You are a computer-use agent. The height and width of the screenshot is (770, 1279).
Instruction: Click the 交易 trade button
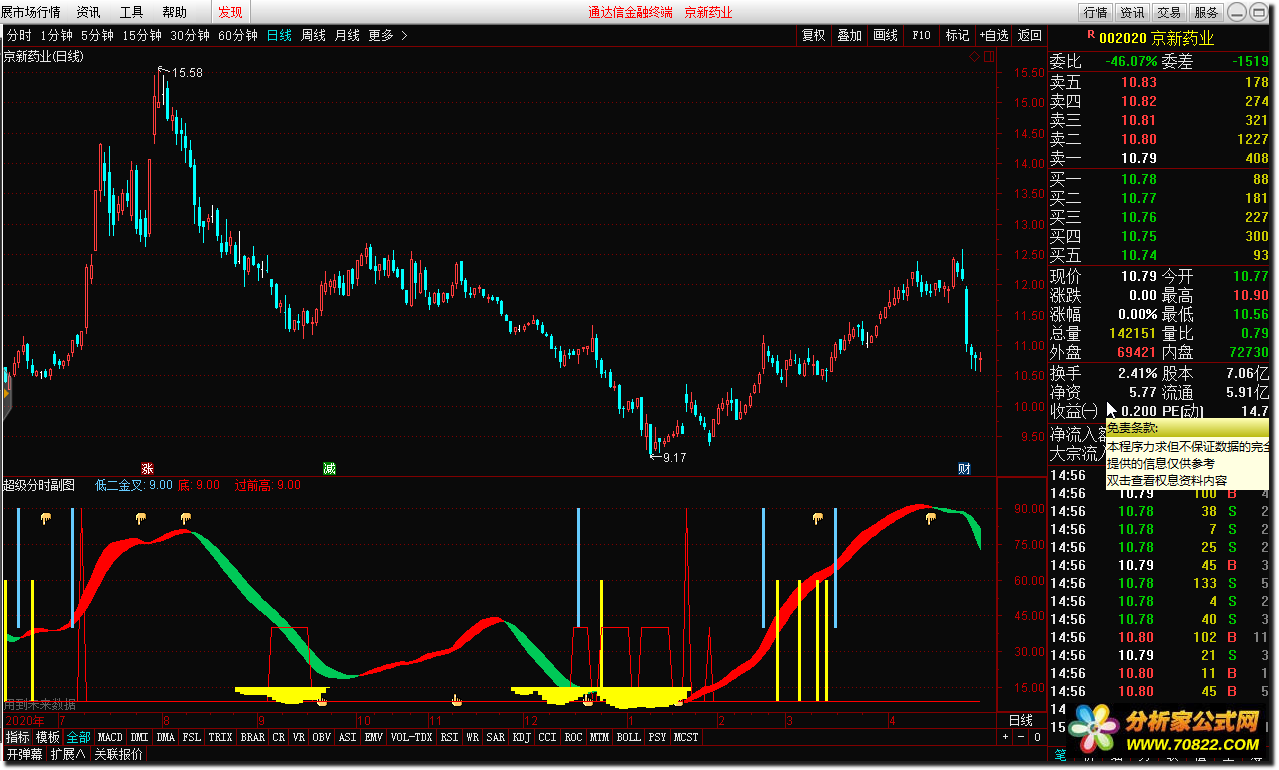tap(1169, 12)
